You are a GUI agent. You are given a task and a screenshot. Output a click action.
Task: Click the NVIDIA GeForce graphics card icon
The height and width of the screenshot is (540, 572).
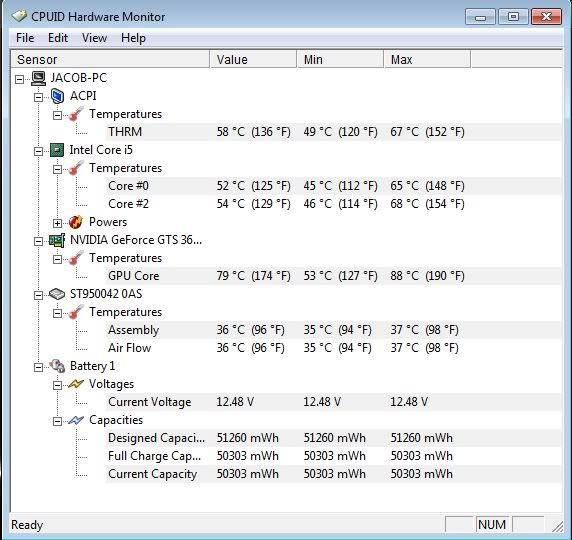click(x=57, y=240)
